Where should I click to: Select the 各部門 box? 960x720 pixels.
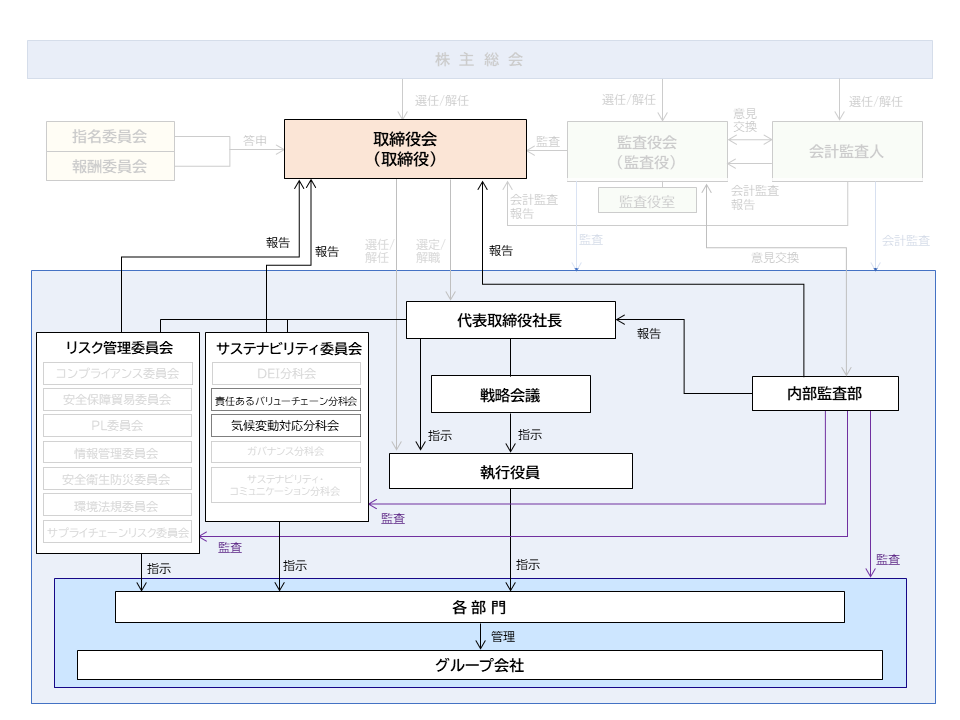pyautogui.click(x=480, y=607)
